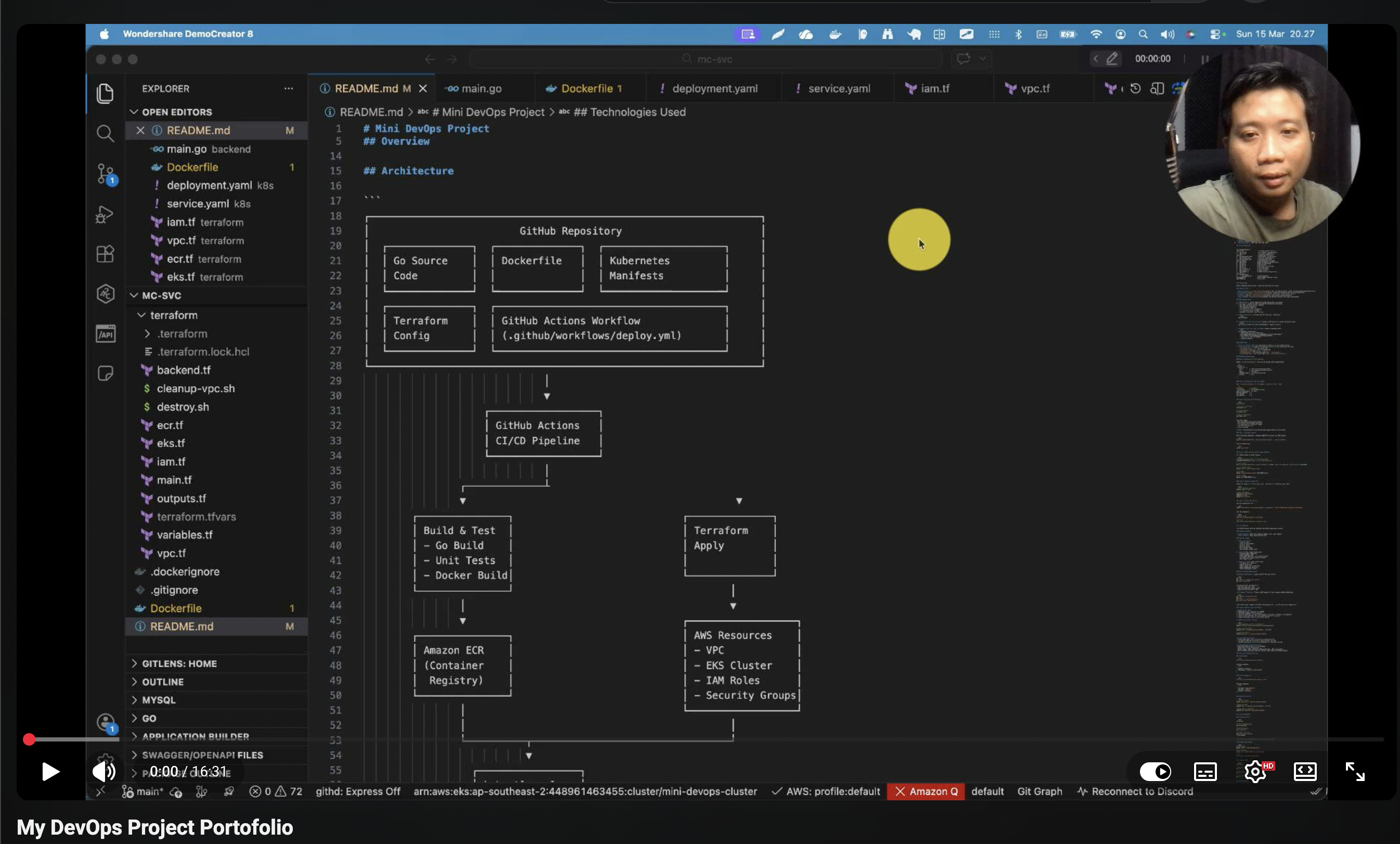Click the video player settings gear
Screen dimensions: 1400x844
pyautogui.click(x=1255, y=771)
